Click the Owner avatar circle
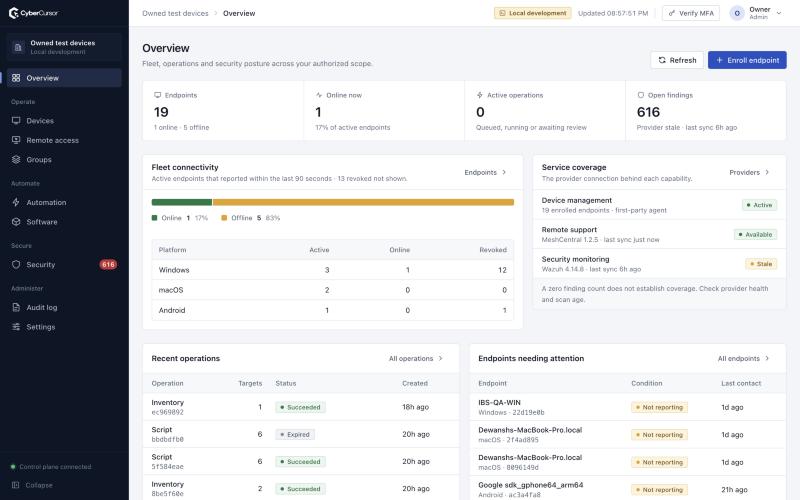The image size is (800, 500). [737, 13]
